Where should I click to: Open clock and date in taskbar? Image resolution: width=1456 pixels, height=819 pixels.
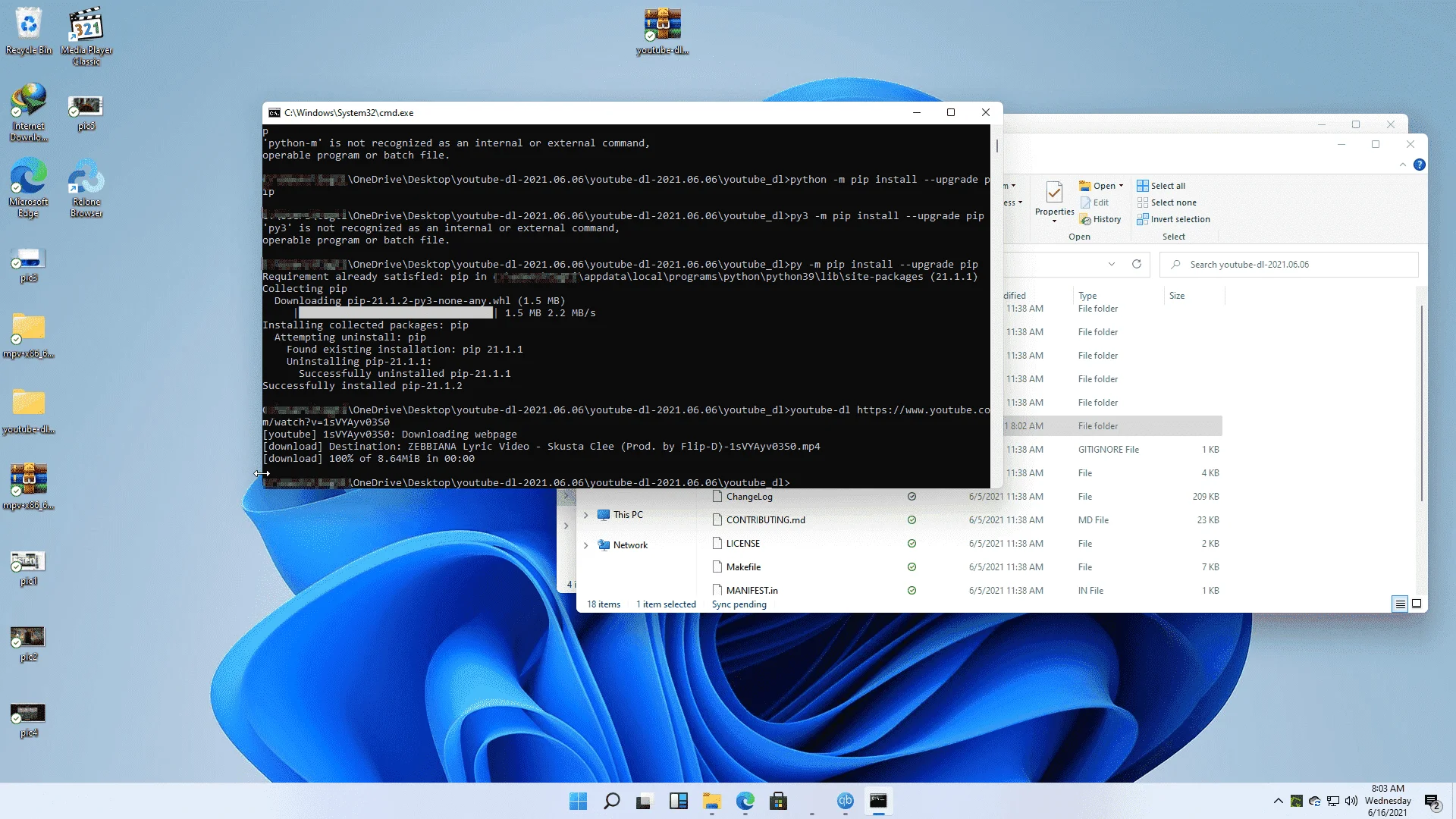1388,801
